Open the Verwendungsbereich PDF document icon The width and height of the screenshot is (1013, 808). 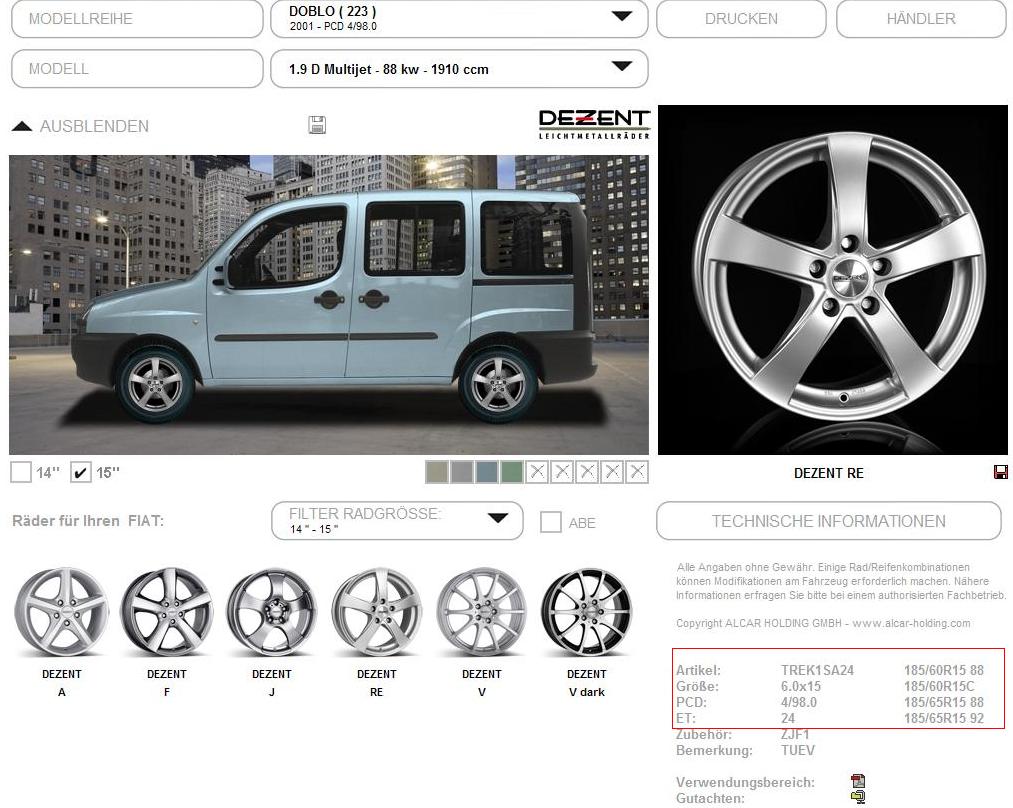tap(857, 781)
